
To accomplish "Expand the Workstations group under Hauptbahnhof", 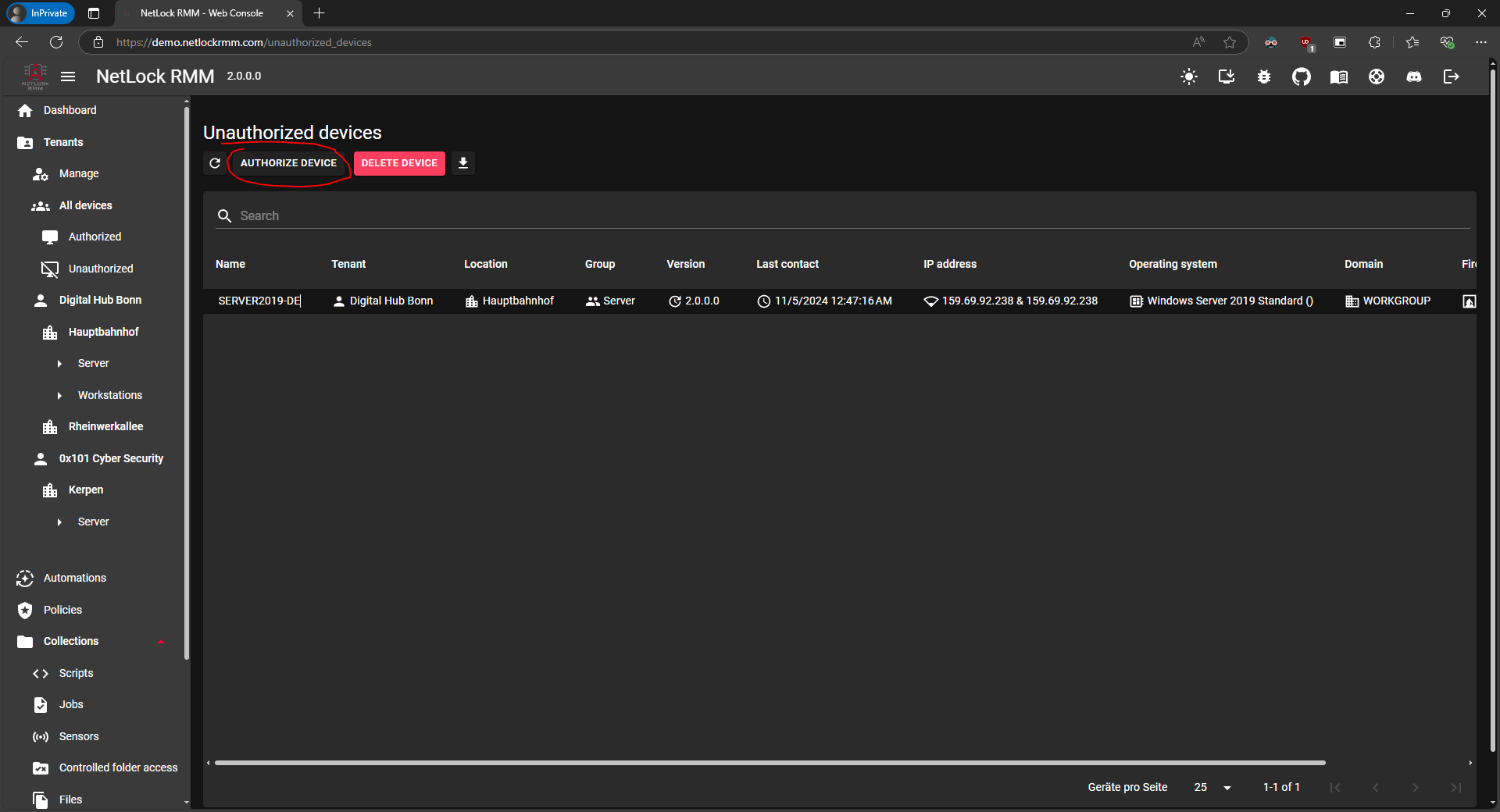I will tap(60, 395).
